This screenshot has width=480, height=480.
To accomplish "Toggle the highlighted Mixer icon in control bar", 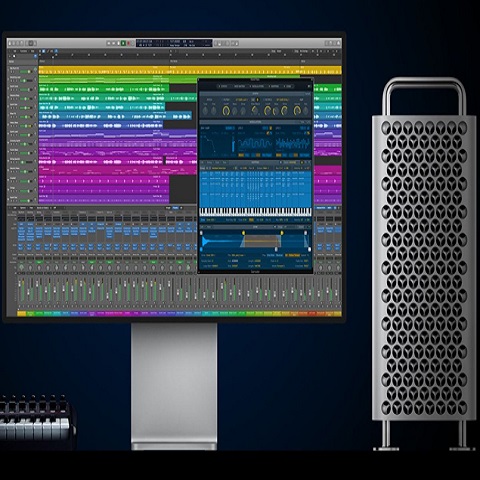I will coord(31,43).
